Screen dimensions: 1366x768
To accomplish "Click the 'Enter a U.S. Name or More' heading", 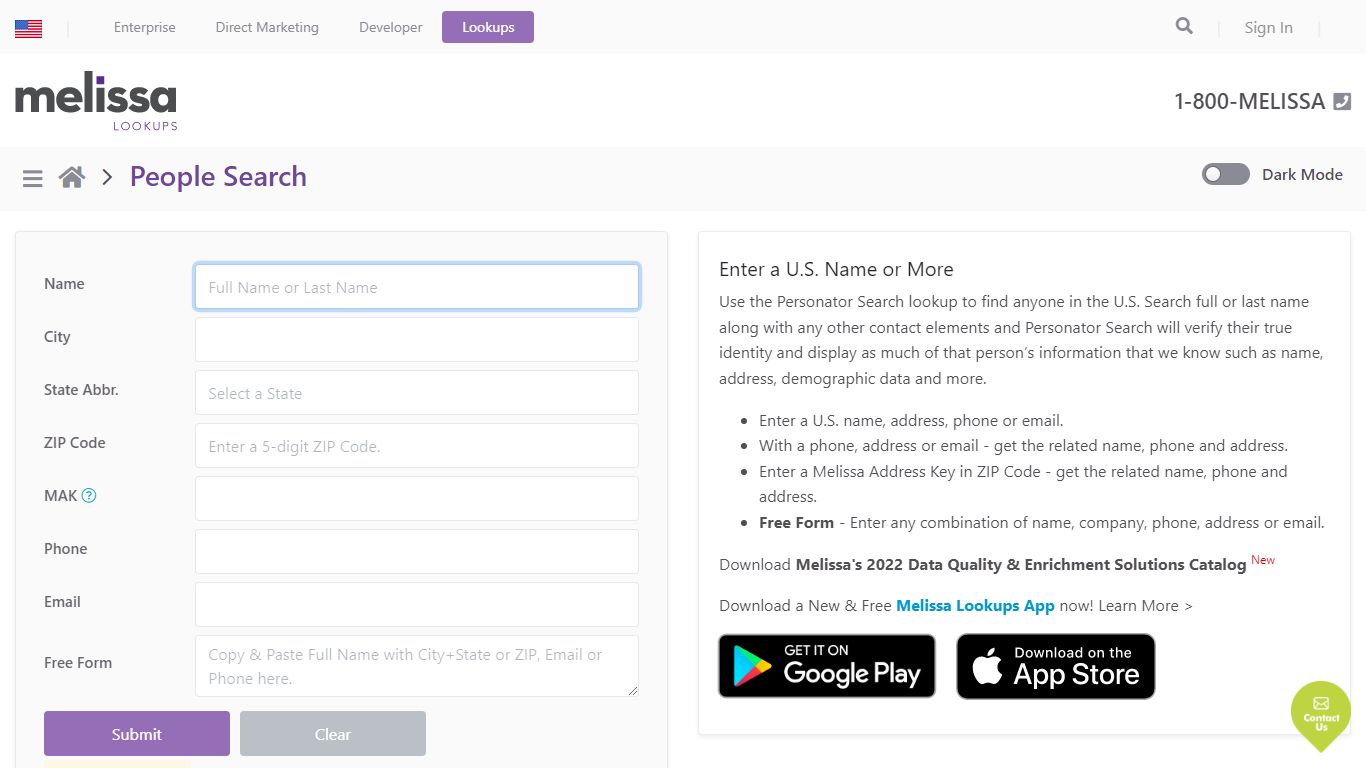I will pos(836,269).
